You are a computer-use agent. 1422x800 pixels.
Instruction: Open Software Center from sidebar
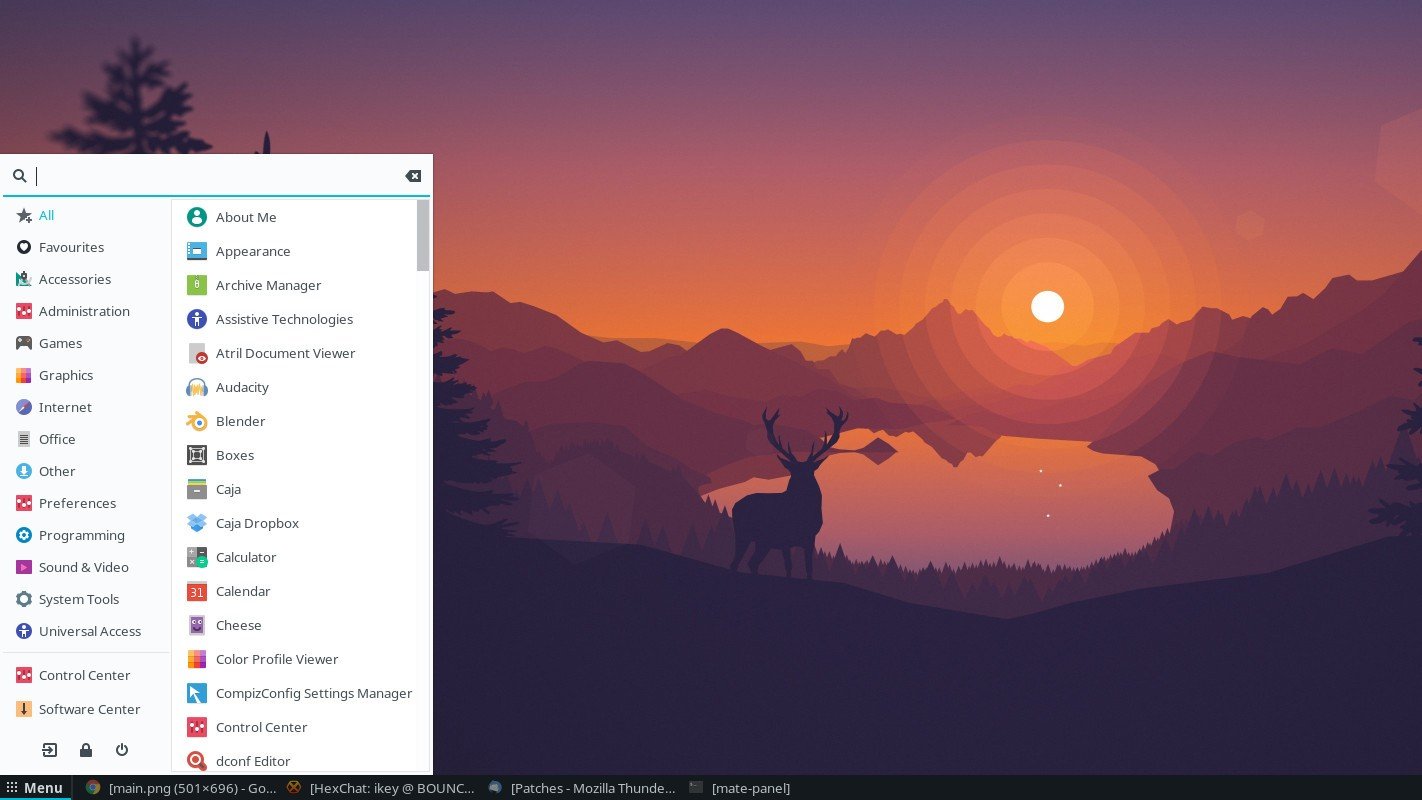coord(89,709)
